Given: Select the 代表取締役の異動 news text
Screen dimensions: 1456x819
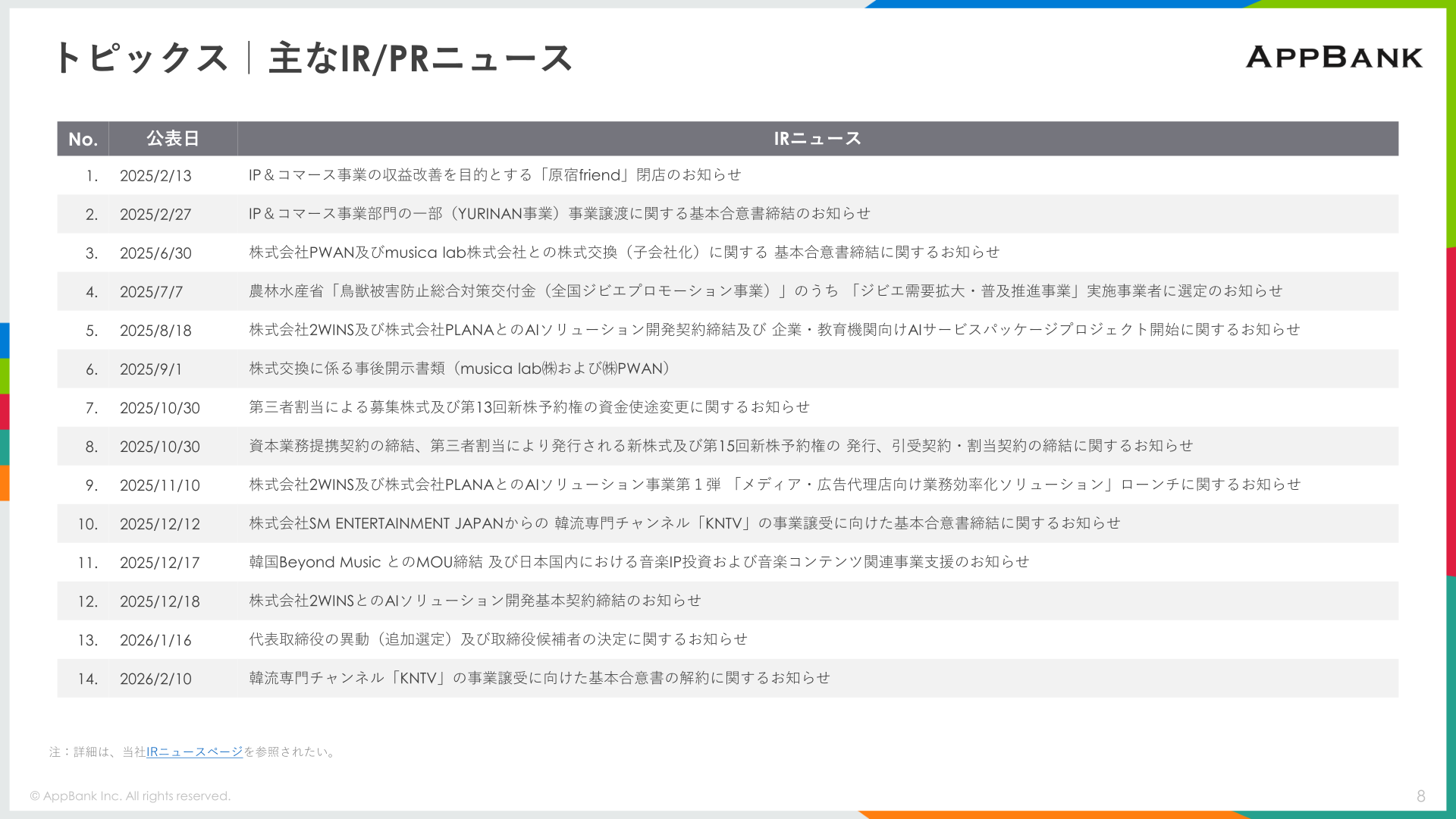Looking at the screenshot, I should tap(498, 639).
